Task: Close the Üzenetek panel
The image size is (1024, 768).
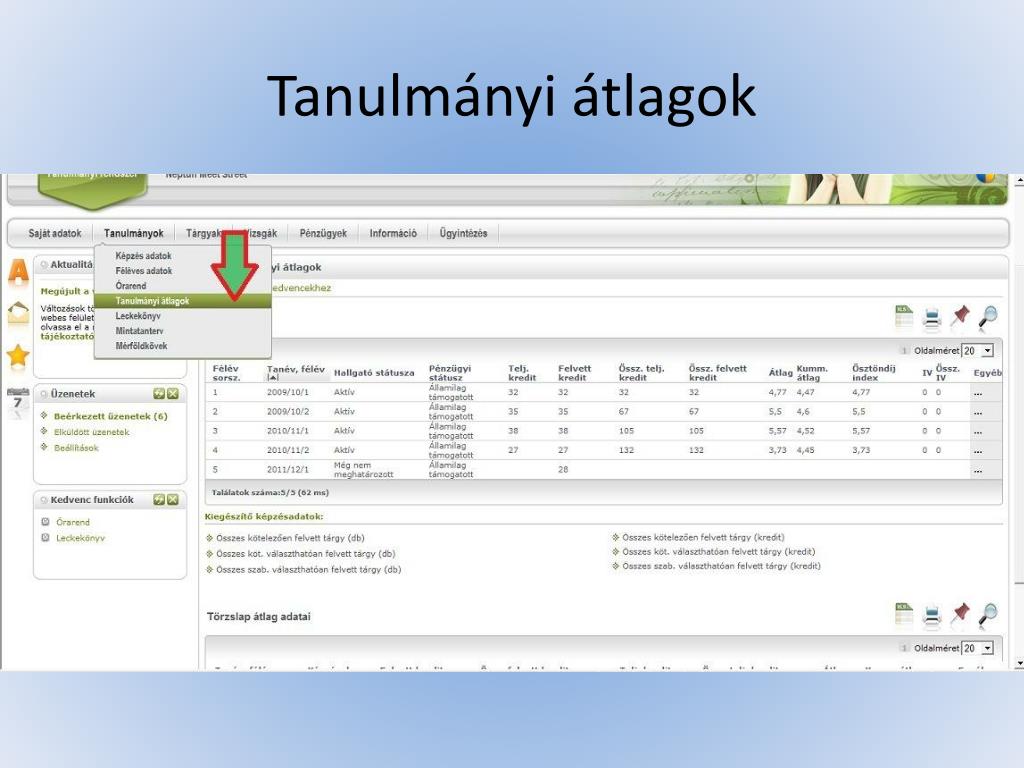Action: point(172,393)
